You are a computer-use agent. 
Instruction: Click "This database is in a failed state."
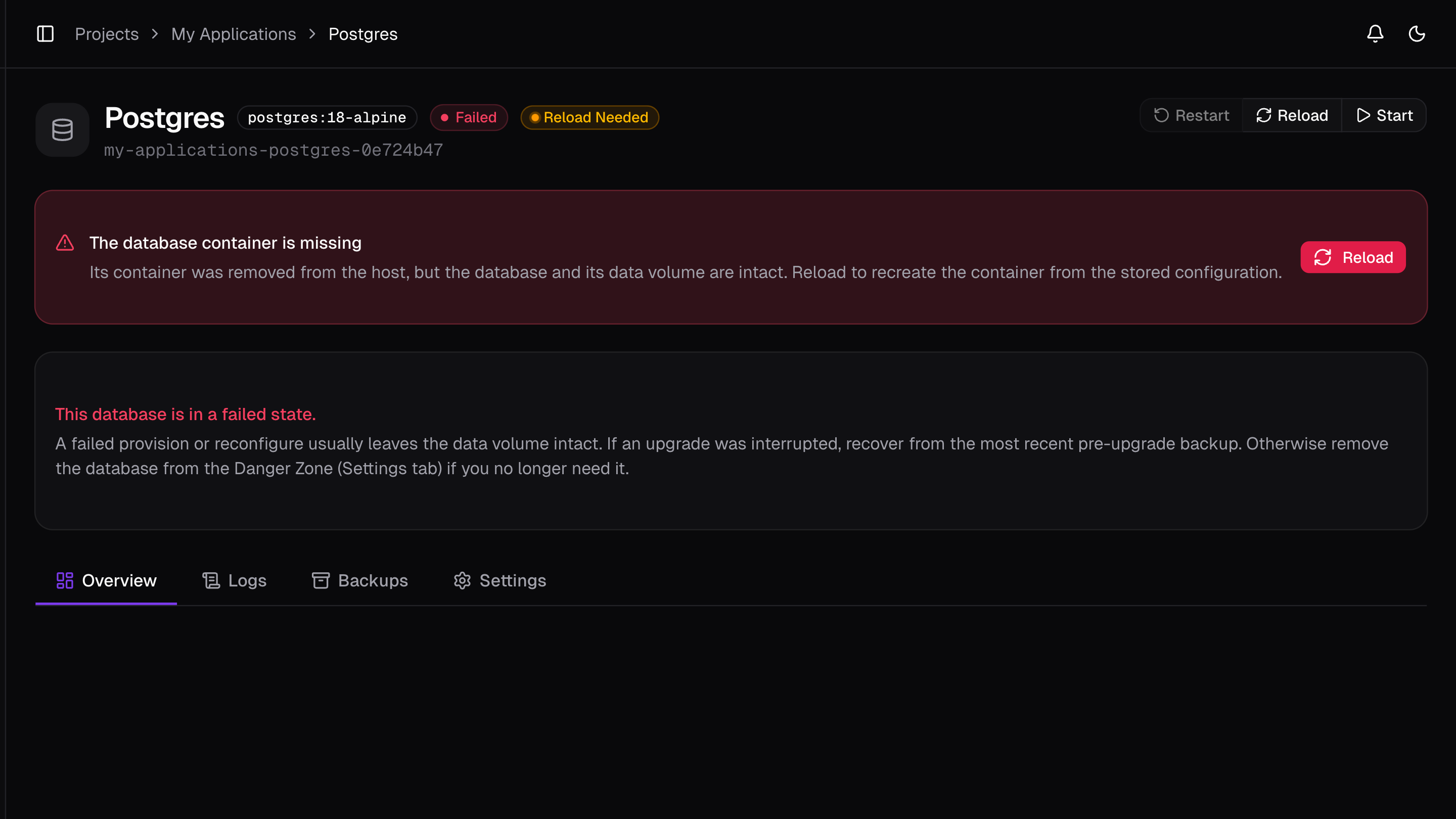click(x=186, y=415)
